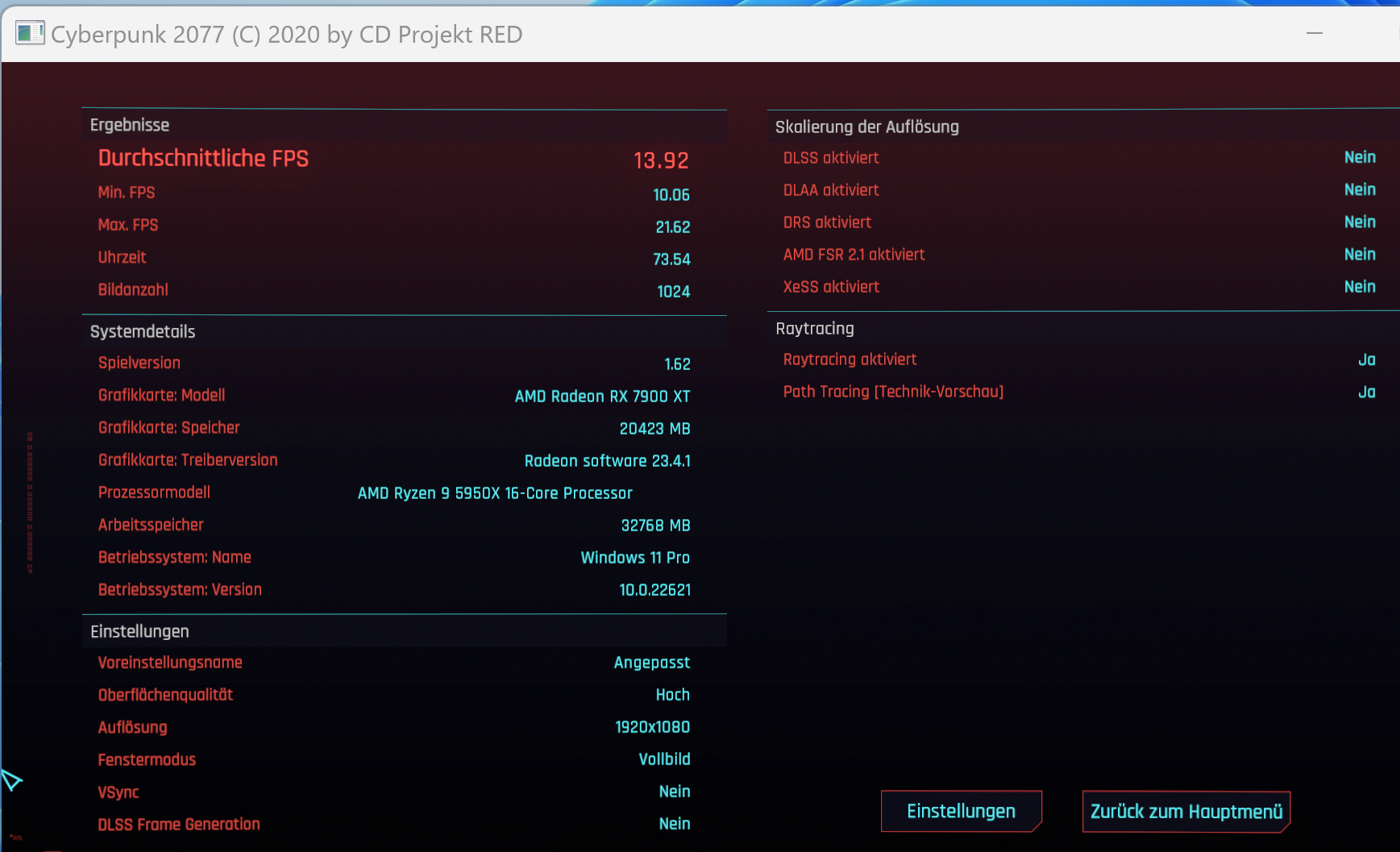Click the Betriebssystem: Name label
The height and width of the screenshot is (852, 1400).
point(174,557)
